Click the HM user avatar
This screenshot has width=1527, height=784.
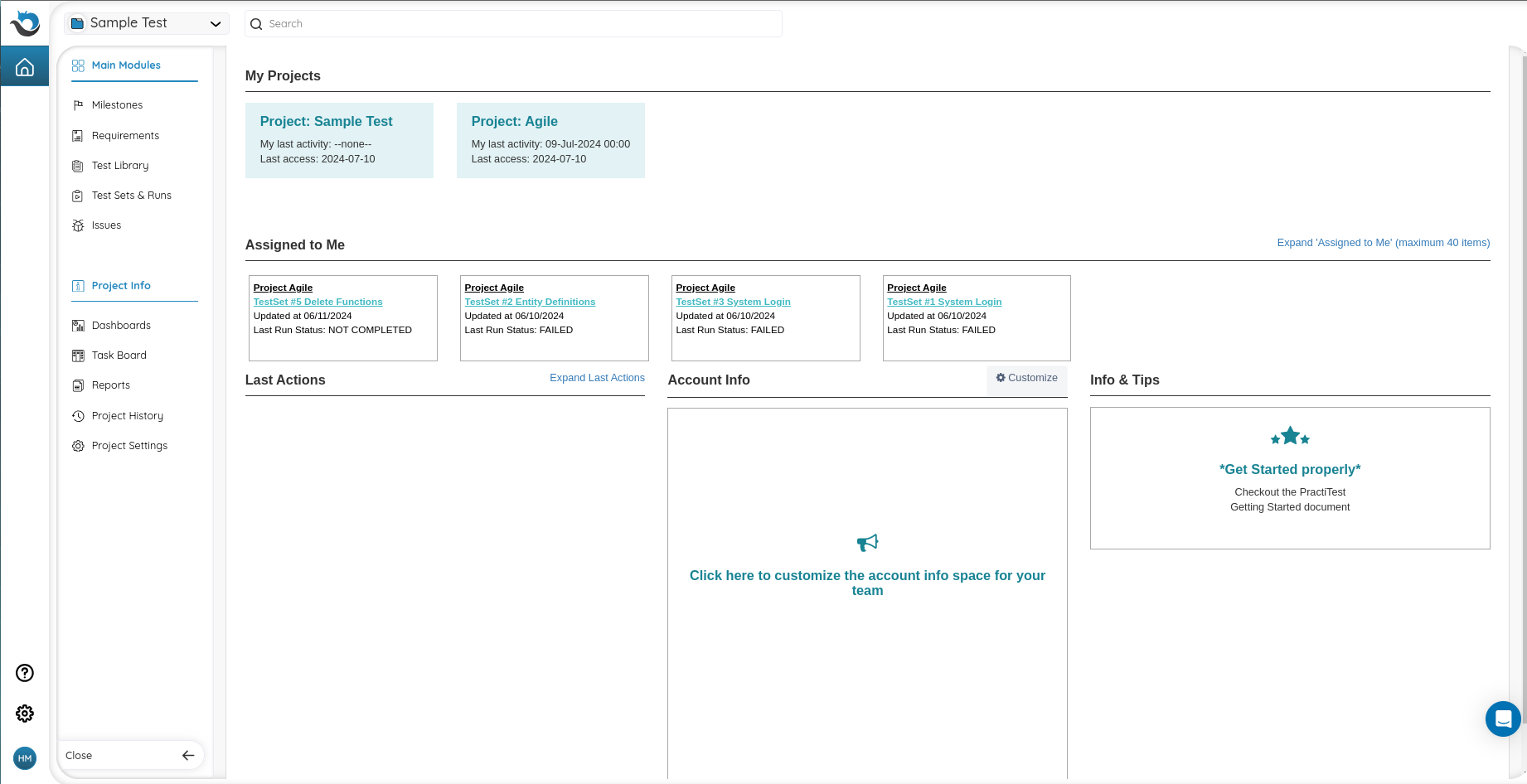(x=25, y=758)
